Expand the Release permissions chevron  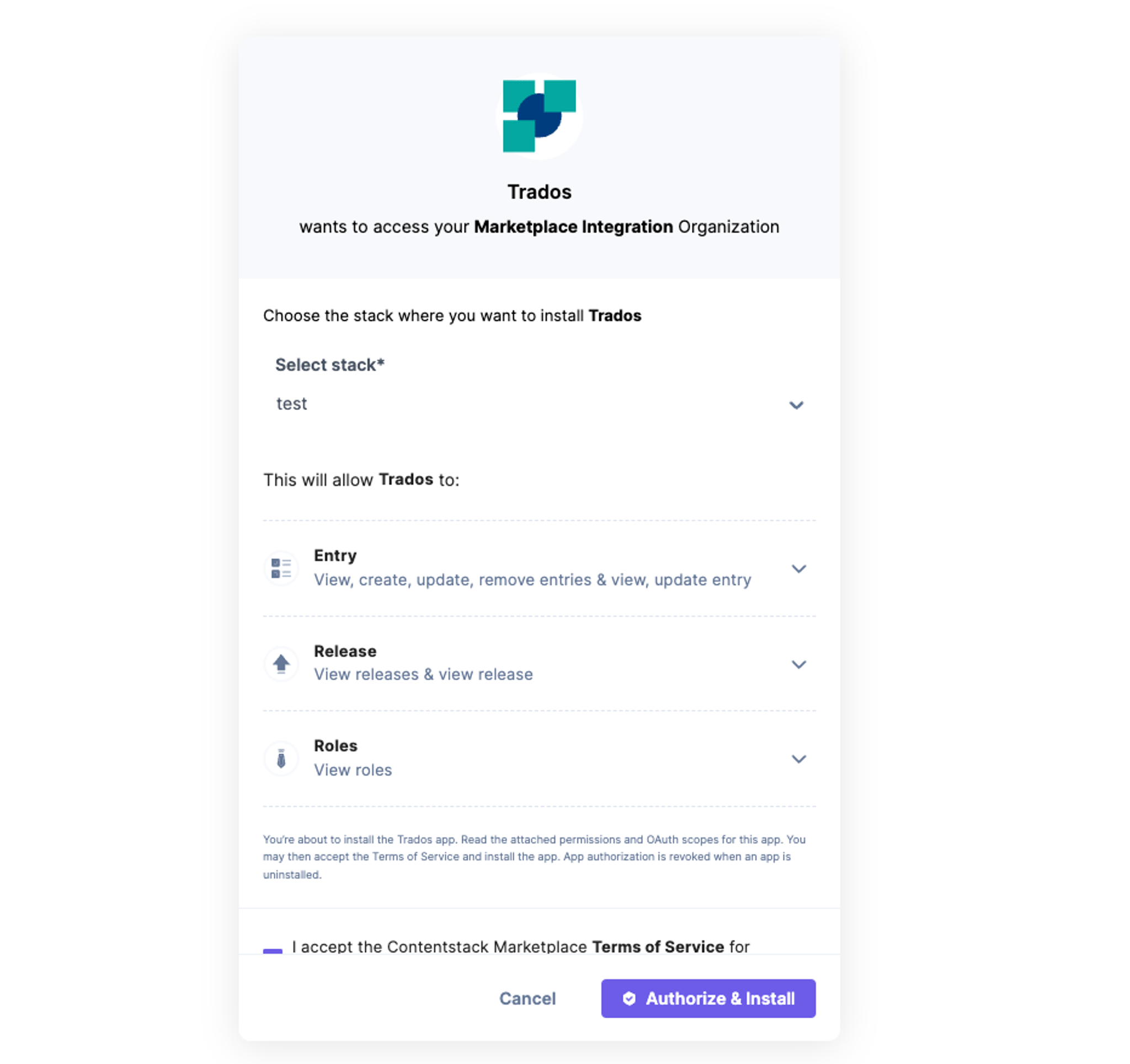point(798,664)
